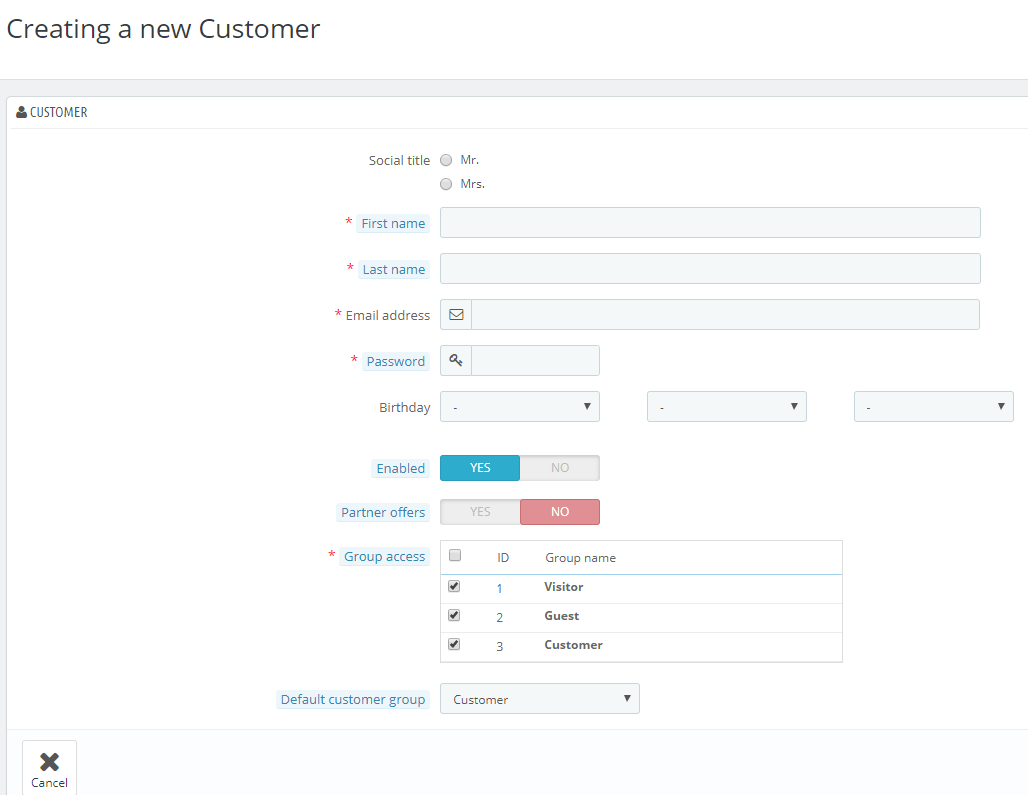This screenshot has height=795, width=1028.
Task: Select the Mrs. social title
Action: [x=446, y=184]
